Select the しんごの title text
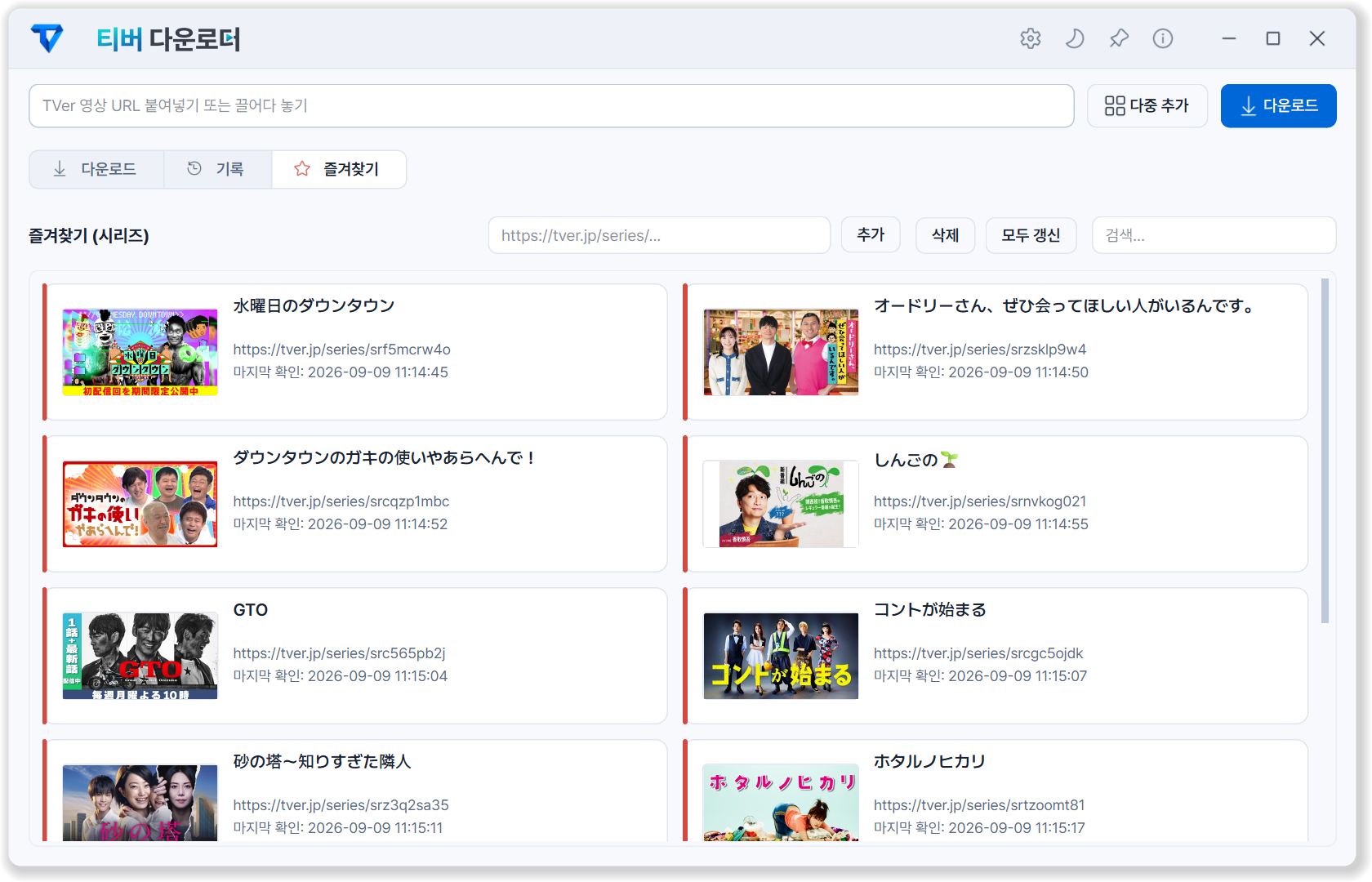The height and width of the screenshot is (882, 1372). point(915,460)
